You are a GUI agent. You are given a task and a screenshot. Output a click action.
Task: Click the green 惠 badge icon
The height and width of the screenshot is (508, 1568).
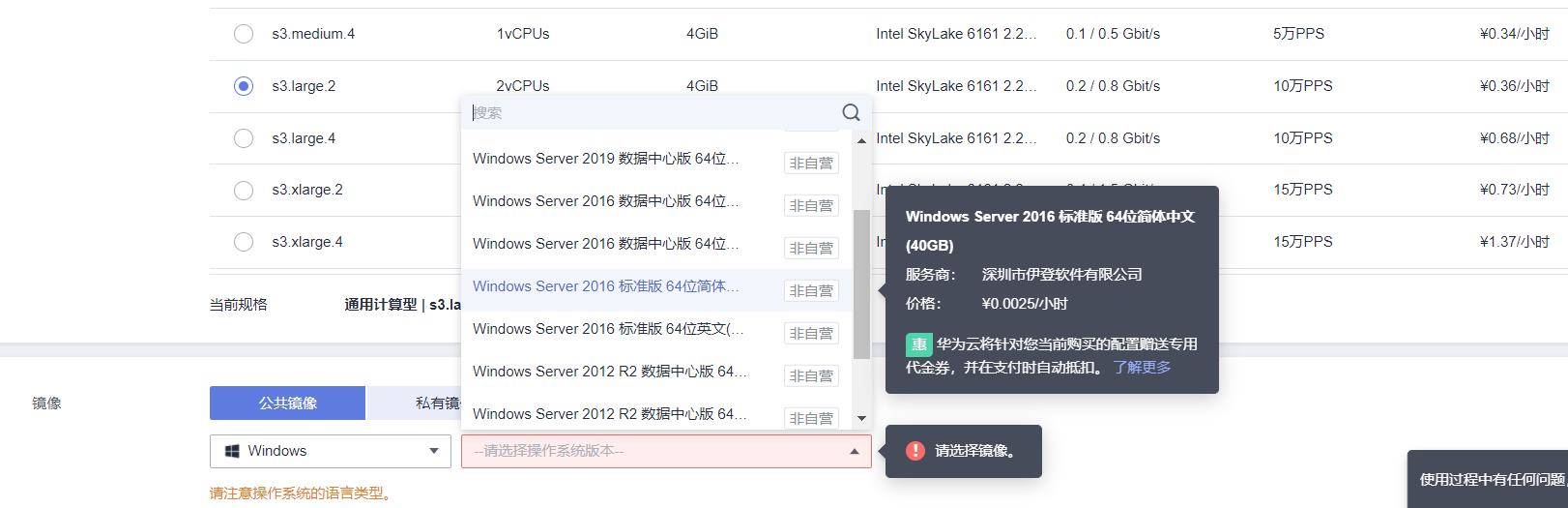coord(918,344)
